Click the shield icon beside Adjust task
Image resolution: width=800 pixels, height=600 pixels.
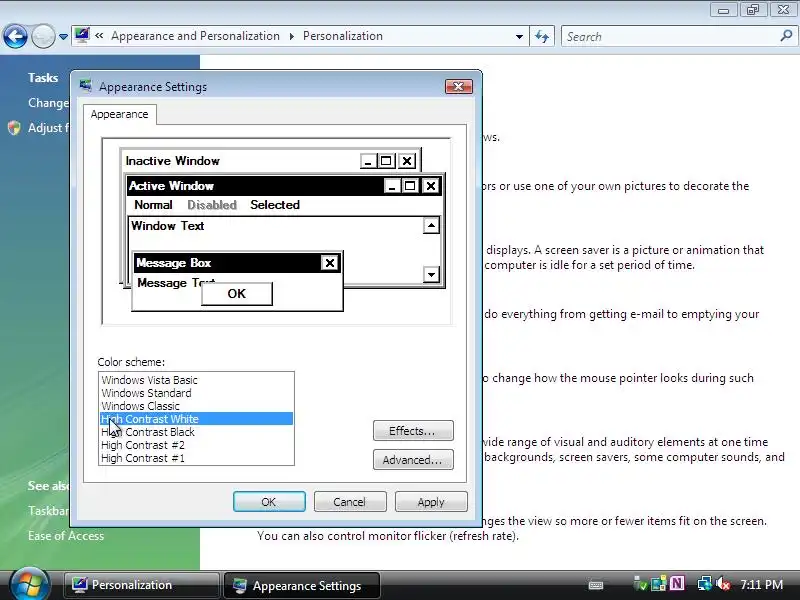point(14,128)
